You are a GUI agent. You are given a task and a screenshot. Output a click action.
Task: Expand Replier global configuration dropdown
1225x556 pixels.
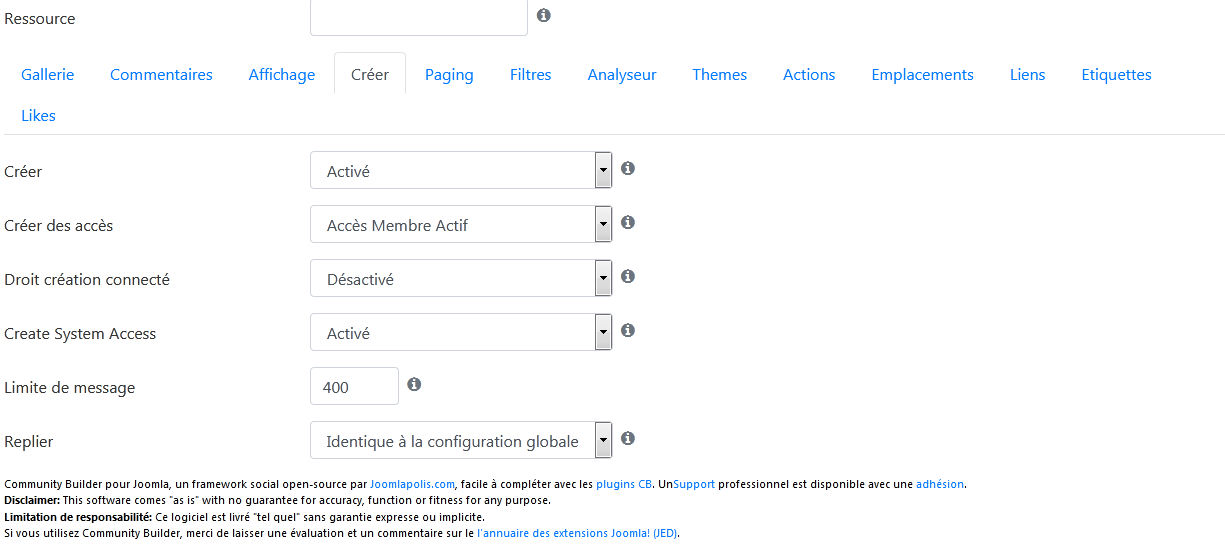461,440
